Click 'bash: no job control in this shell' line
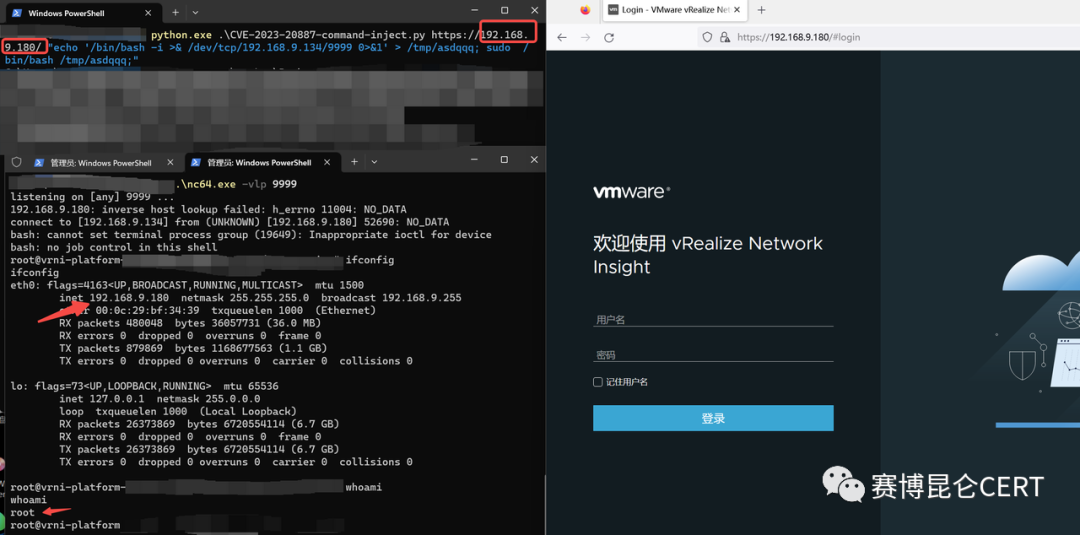The image size is (1080, 535). tap(114, 247)
